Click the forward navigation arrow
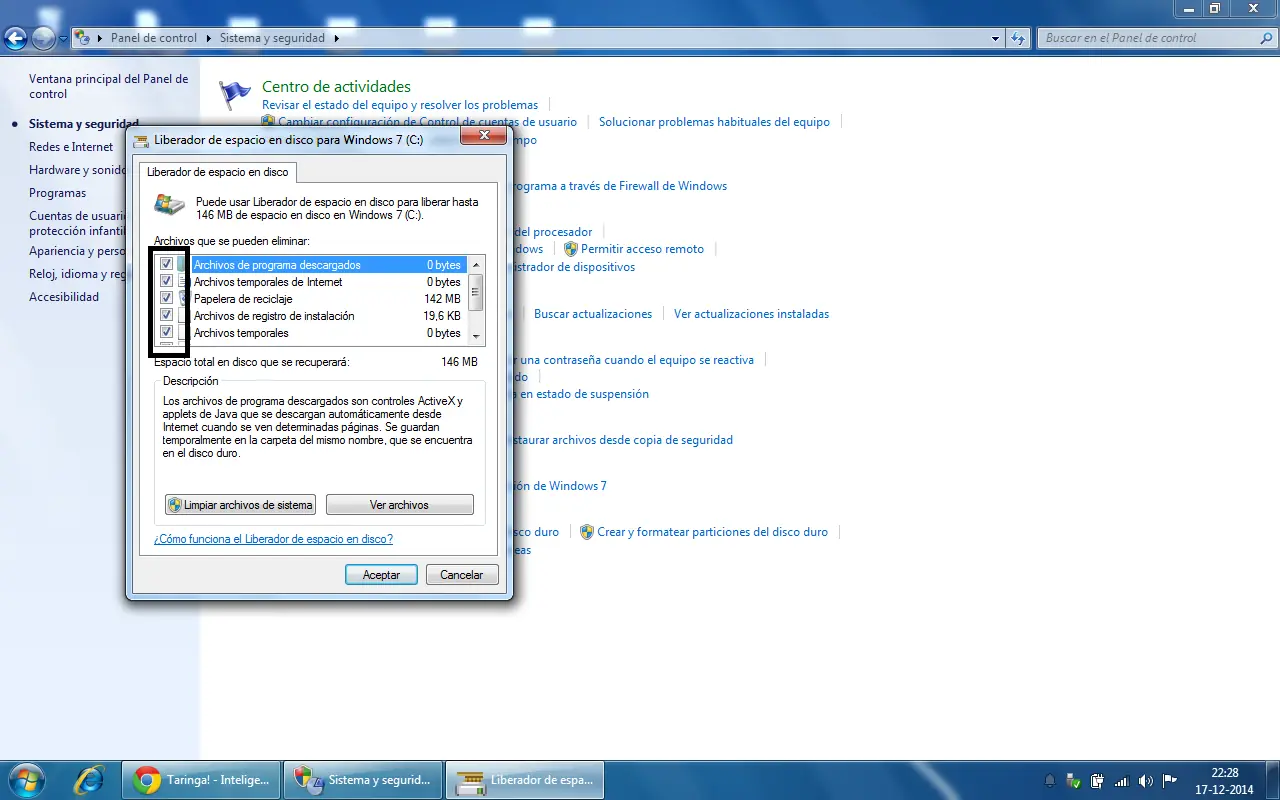The width and height of the screenshot is (1280, 800). click(43, 39)
